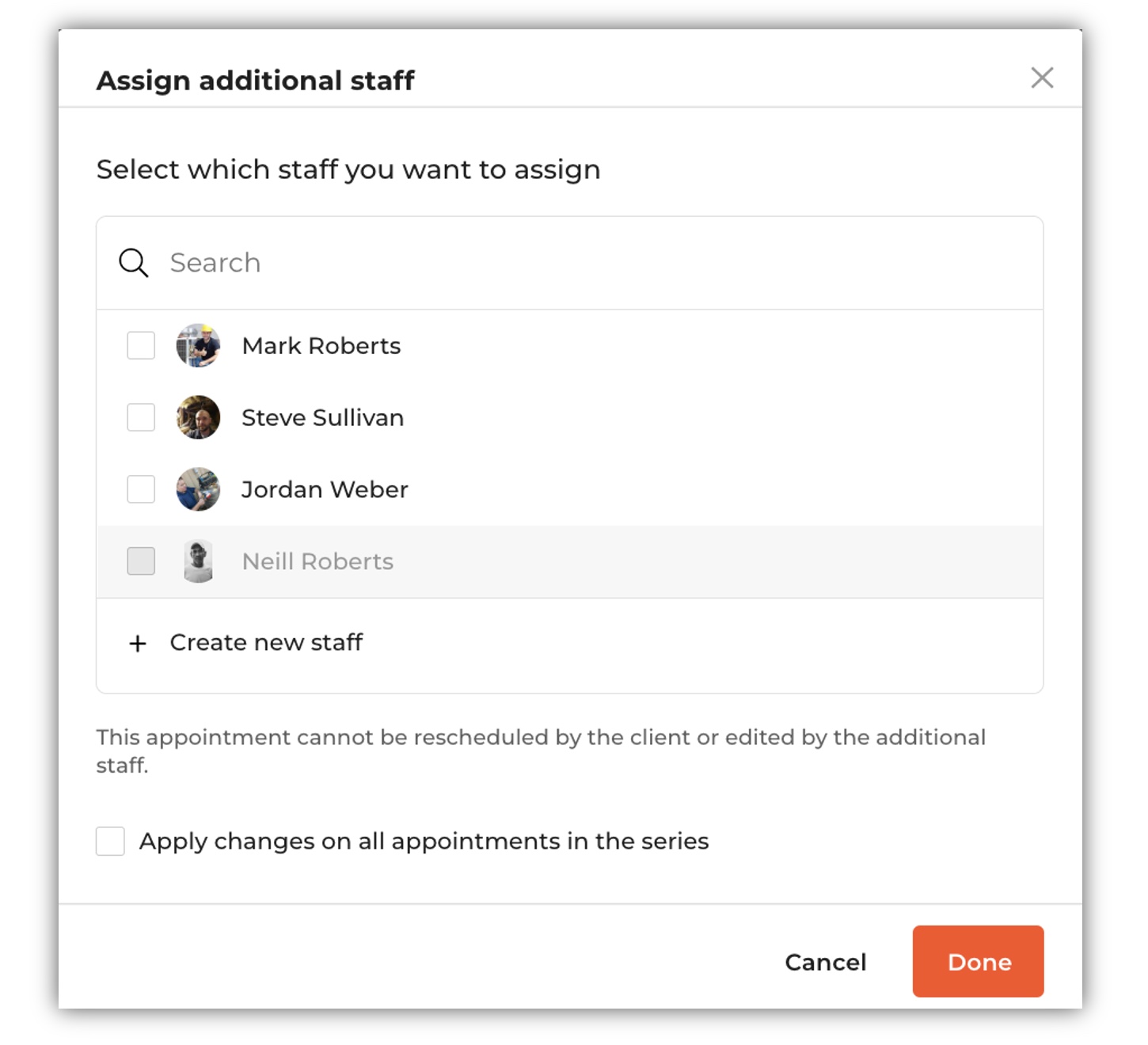Viewport: 1148px width, 1045px height.
Task: Enable Apply changes on all appointments checkbox
Action: [x=110, y=841]
